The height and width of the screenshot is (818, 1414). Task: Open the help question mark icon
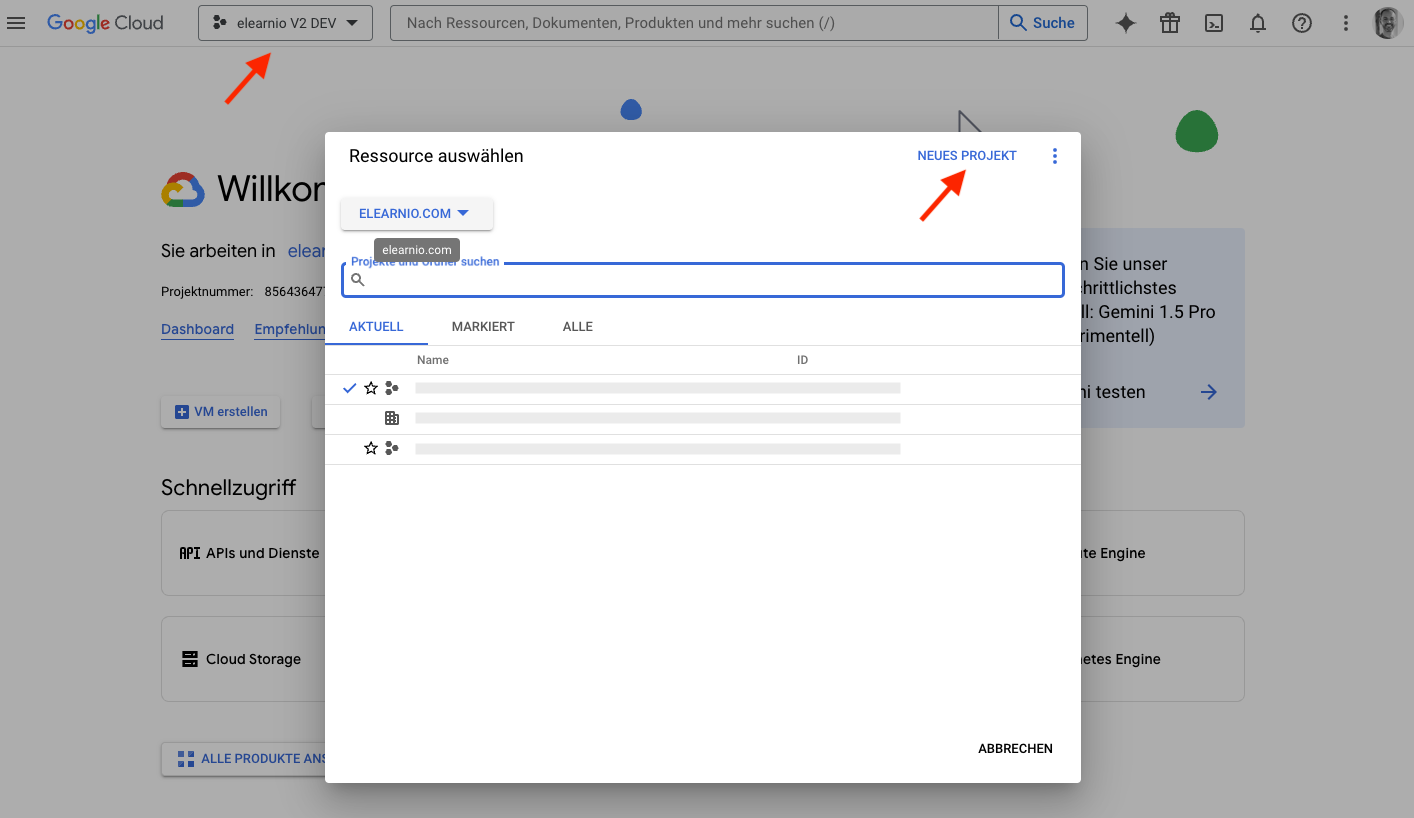pos(1302,23)
